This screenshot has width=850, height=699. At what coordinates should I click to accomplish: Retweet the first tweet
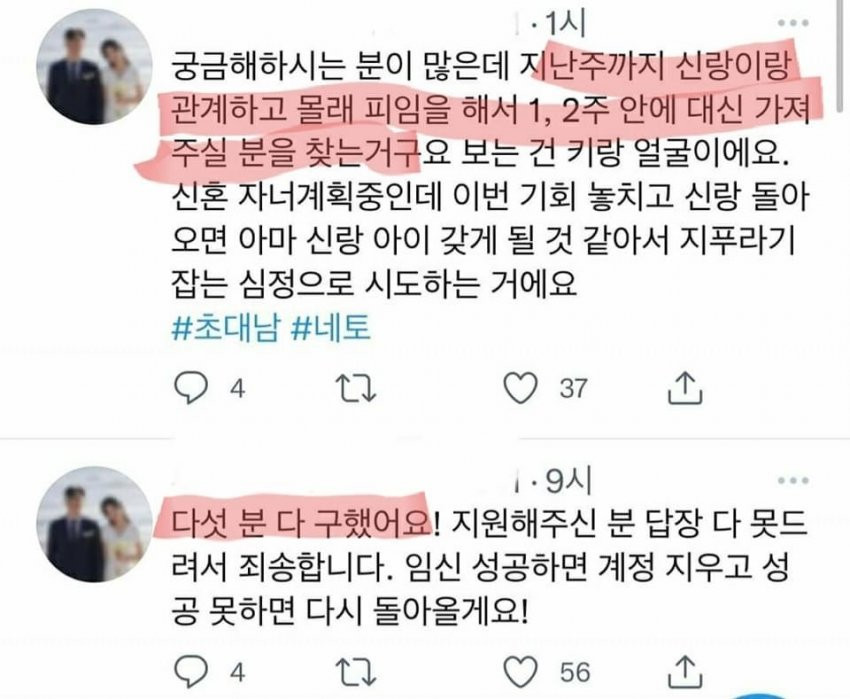356,388
